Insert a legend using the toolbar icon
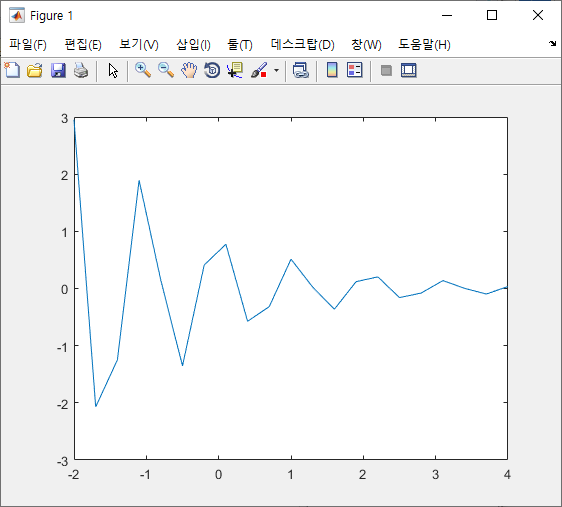The width and height of the screenshot is (562, 507). 355,70
